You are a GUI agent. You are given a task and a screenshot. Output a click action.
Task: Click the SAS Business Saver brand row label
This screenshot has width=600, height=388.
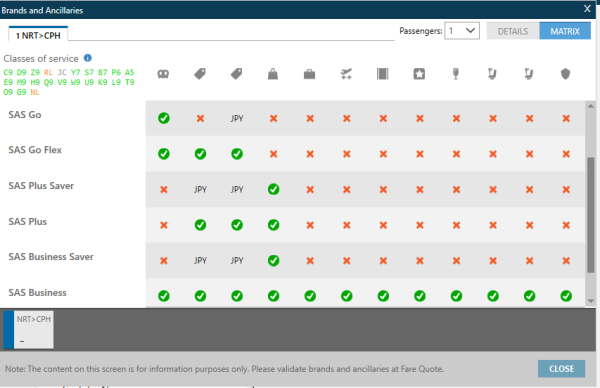pos(51,257)
